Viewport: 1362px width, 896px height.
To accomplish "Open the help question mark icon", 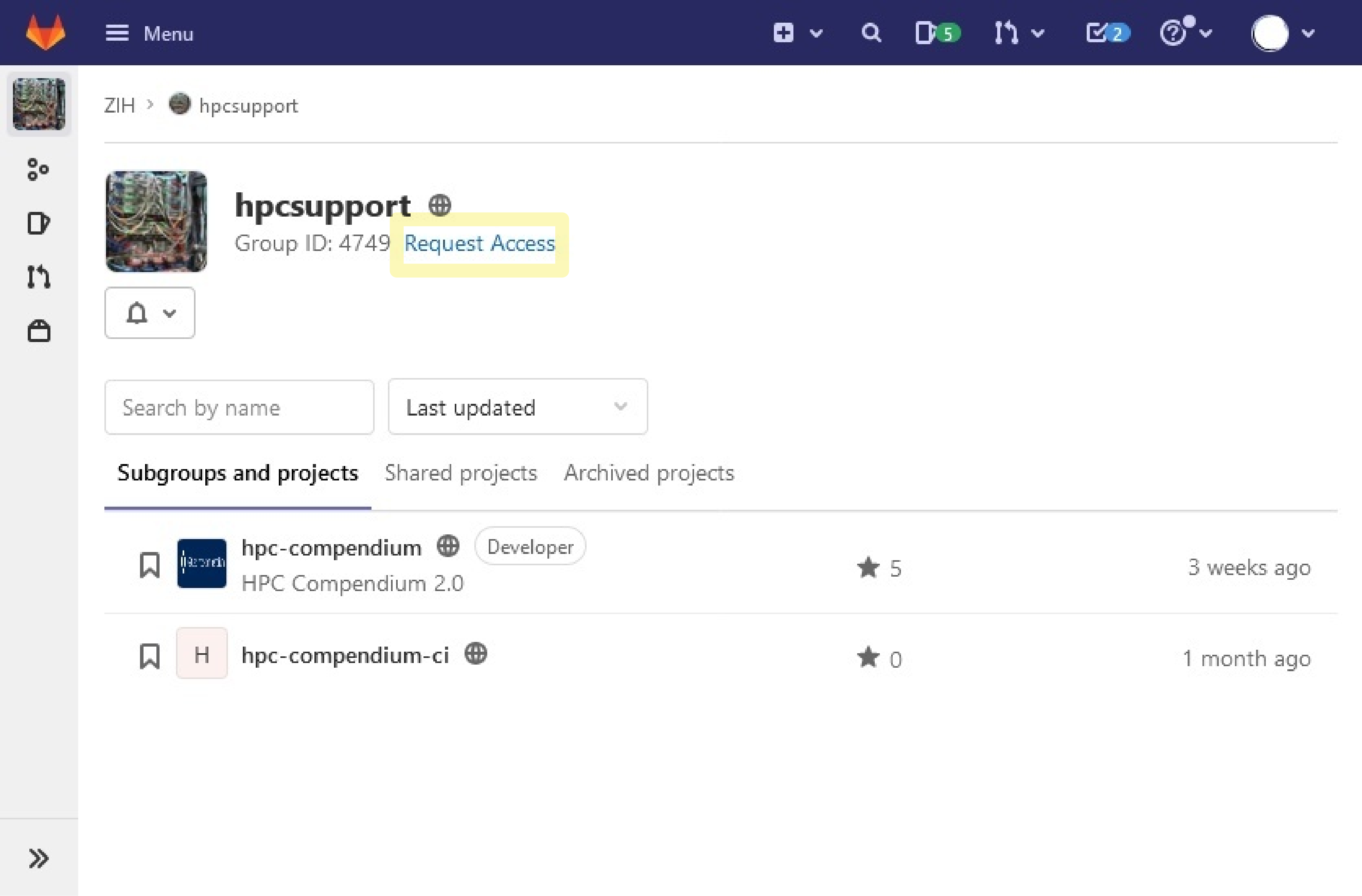I will 1173,32.
